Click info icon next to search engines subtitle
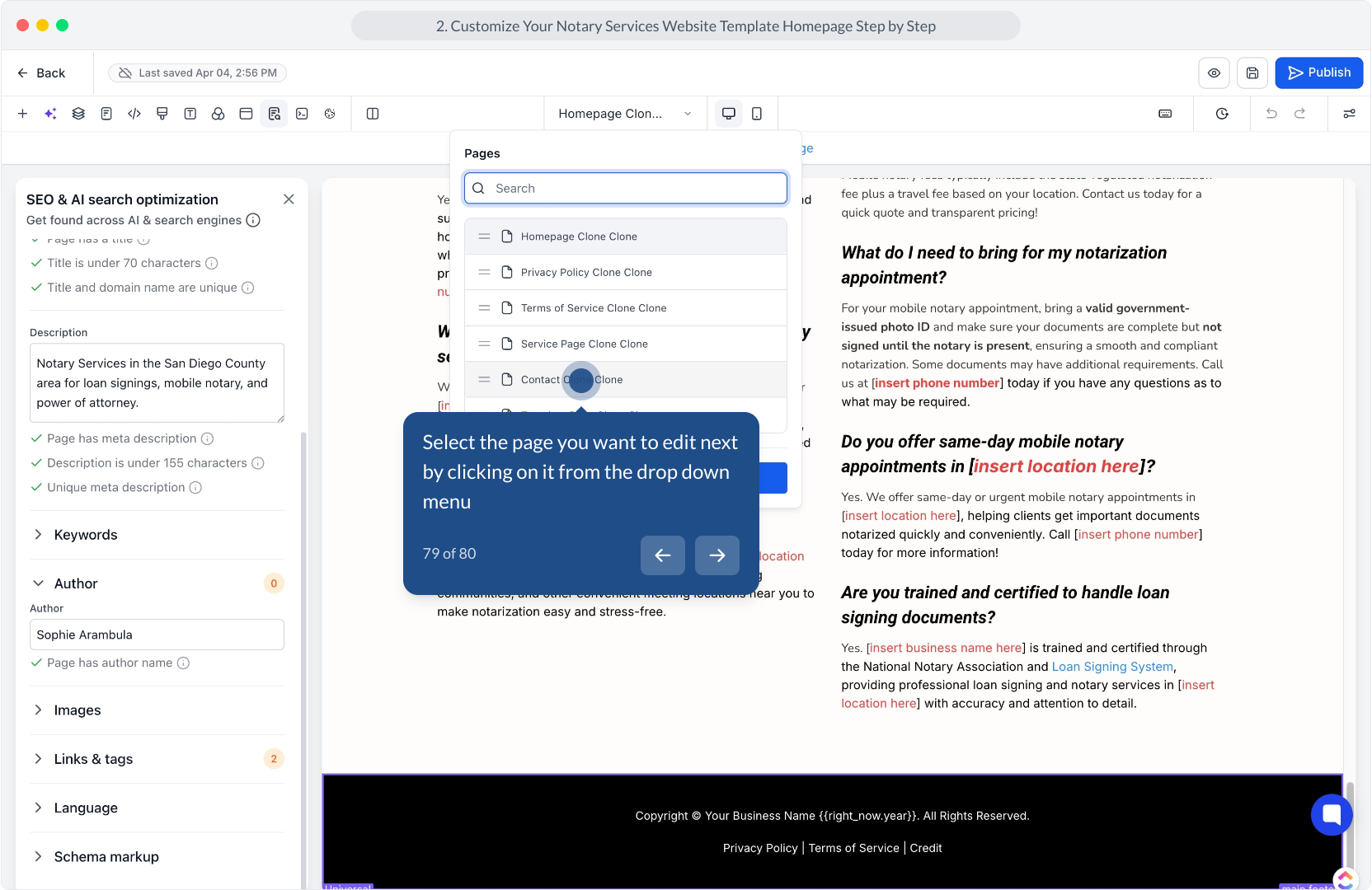The height and width of the screenshot is (890, 1372). (253, 220)
